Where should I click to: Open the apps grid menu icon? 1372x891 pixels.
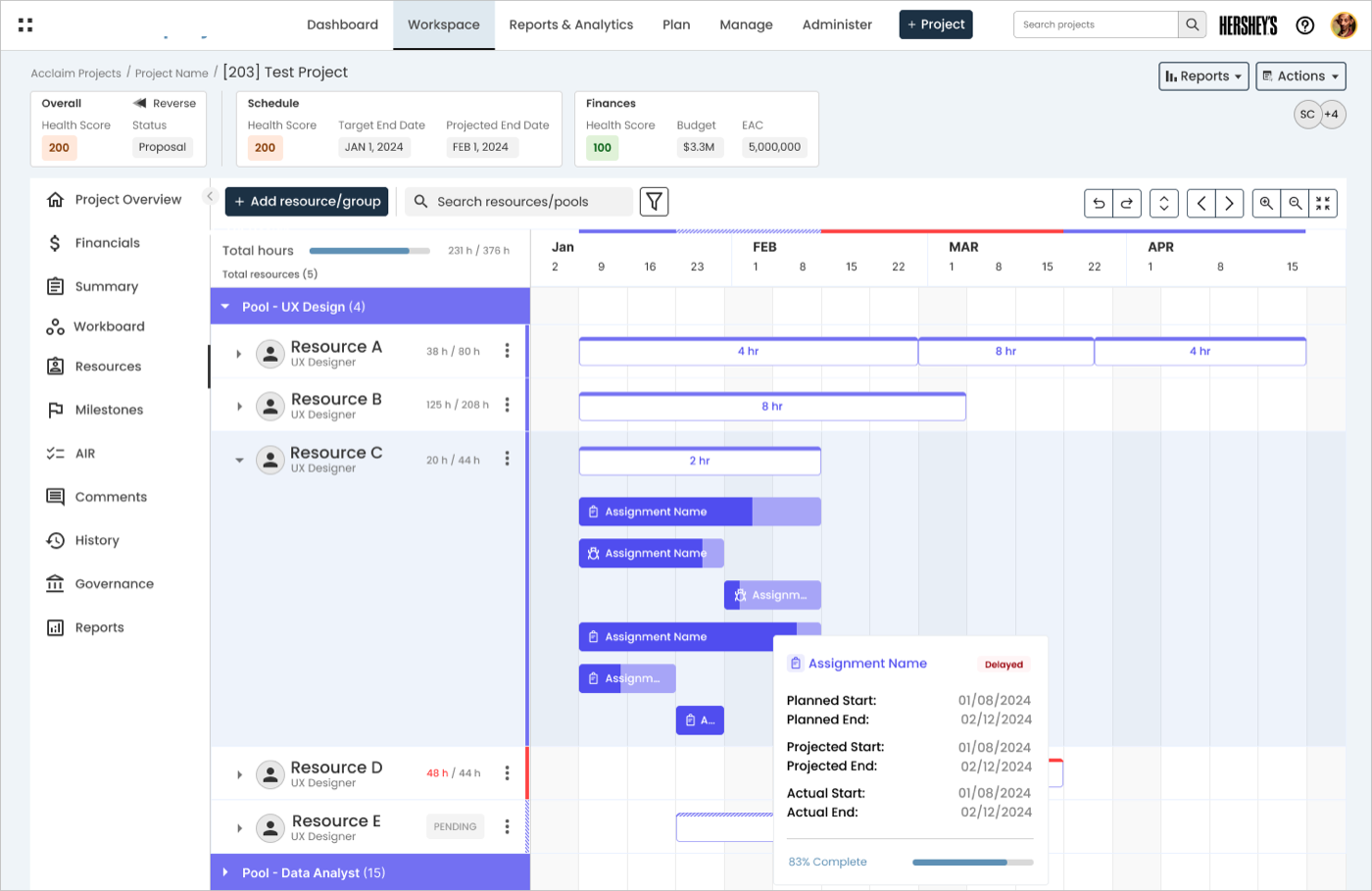point(25,25)
